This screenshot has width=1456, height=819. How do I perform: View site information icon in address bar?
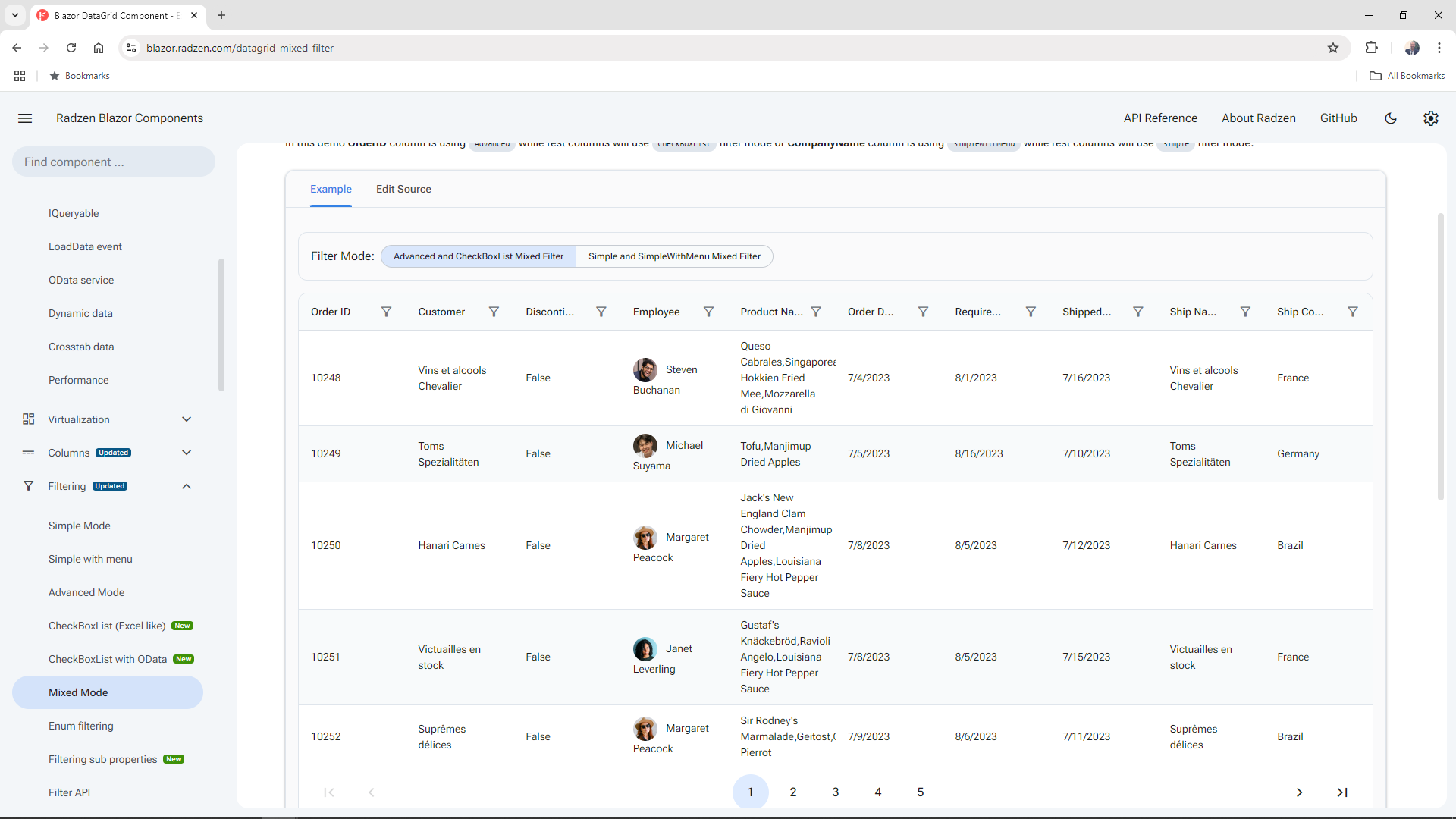click(131, 48)
